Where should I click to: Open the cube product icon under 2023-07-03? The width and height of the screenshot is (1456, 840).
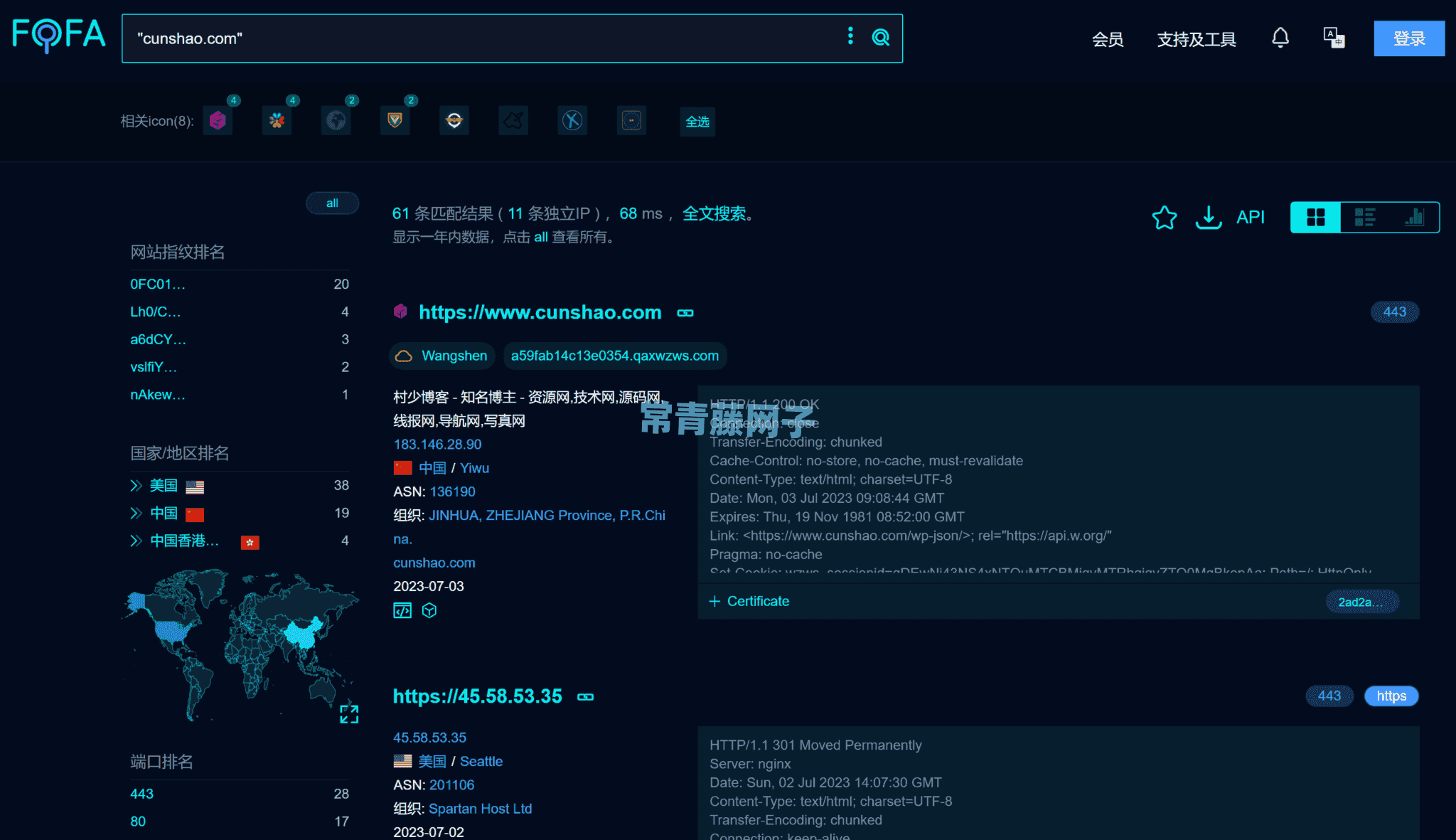(x=429, y=610)
